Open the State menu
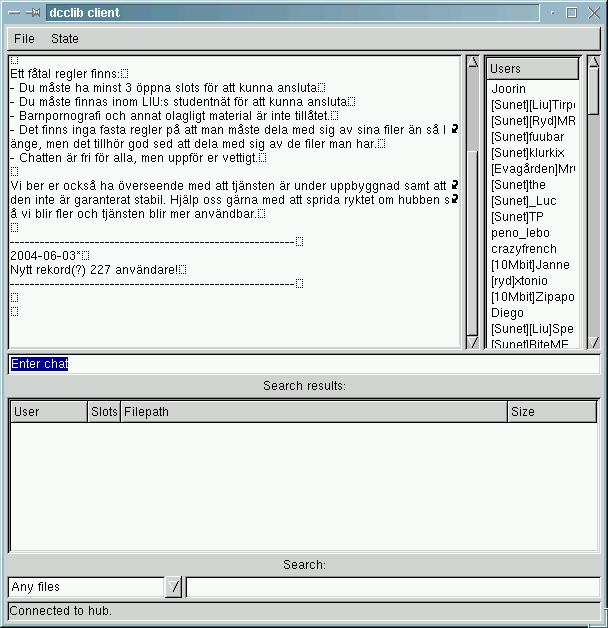This screenshot has height=628, width=608. point(65,39)
